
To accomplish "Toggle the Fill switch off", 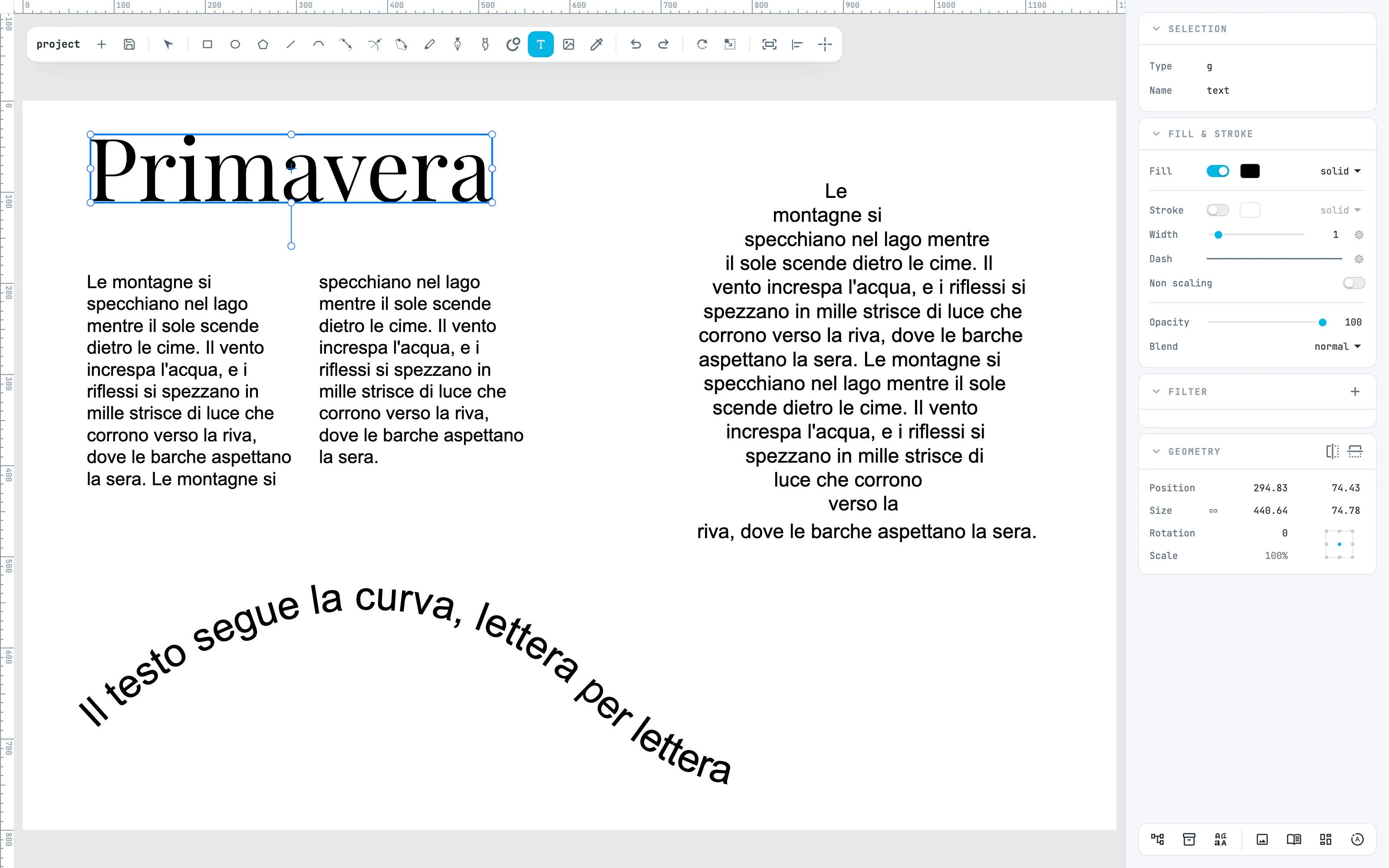I will point(1218,171).
